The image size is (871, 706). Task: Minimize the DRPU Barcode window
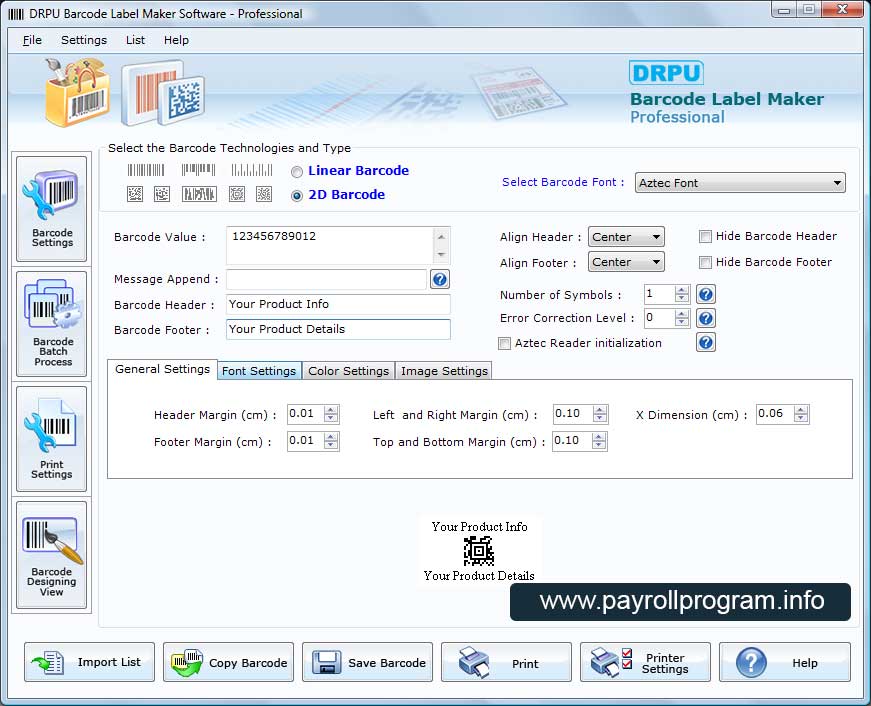[784, 9]
